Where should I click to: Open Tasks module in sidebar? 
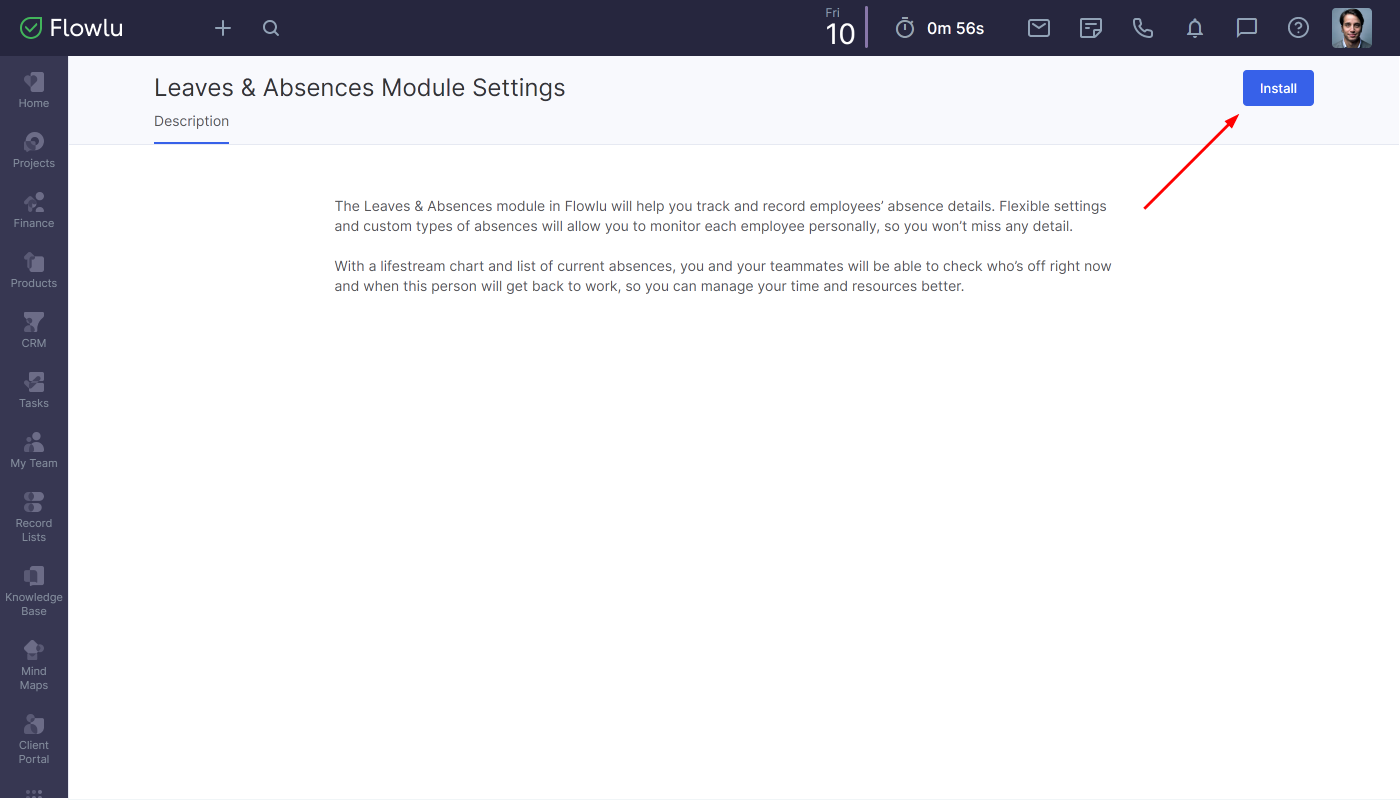pyautogui.click(x=34, y=390)
